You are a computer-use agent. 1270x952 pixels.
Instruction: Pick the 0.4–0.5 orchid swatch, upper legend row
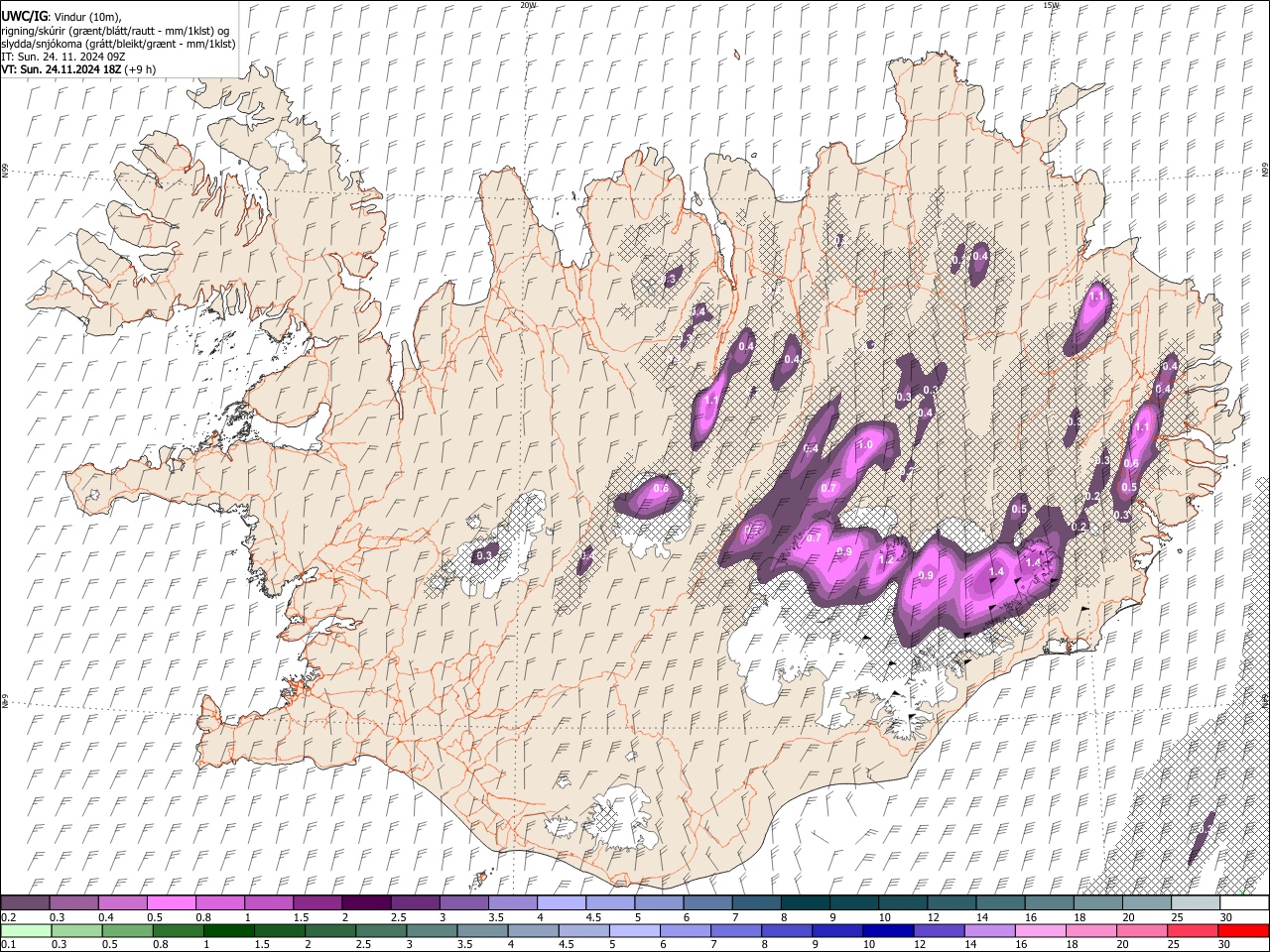122,902
